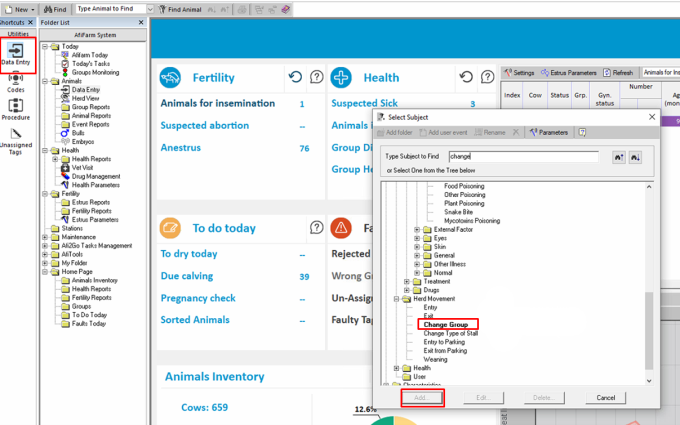The width and height of the screenshot is (680, 425).
Task: Open the Procedure shortcut icon
Action: tap(17, 109)
